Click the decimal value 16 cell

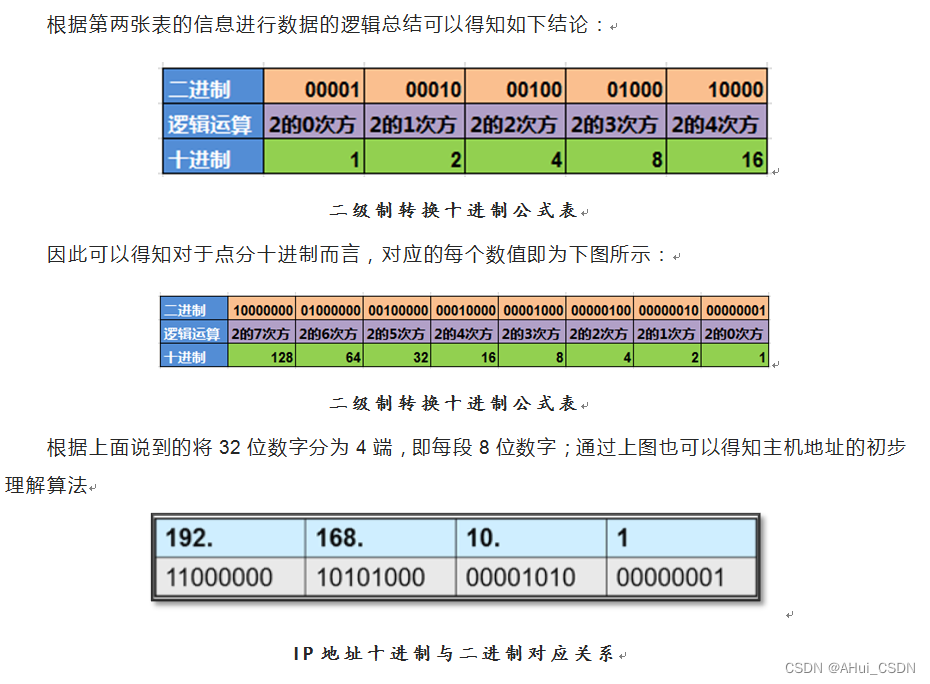click(x=715, y=156)
